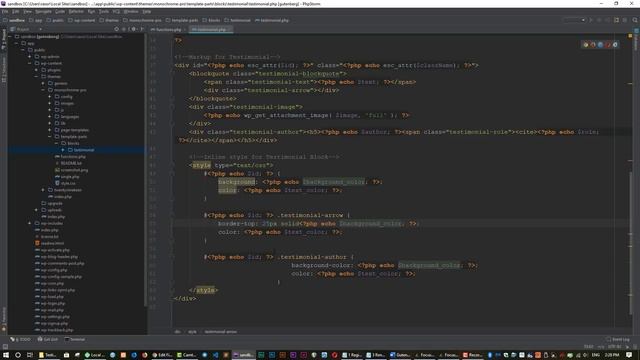Open the Code menu
Screen dimensions: 640x360
60,11
